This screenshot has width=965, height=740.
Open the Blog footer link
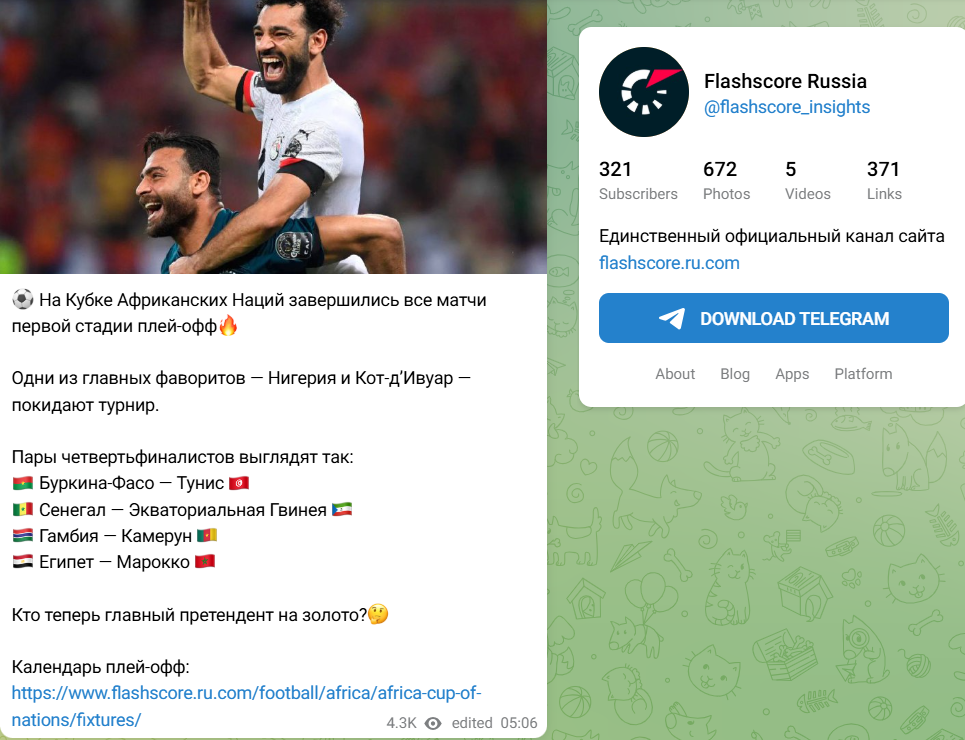[735, 374]
